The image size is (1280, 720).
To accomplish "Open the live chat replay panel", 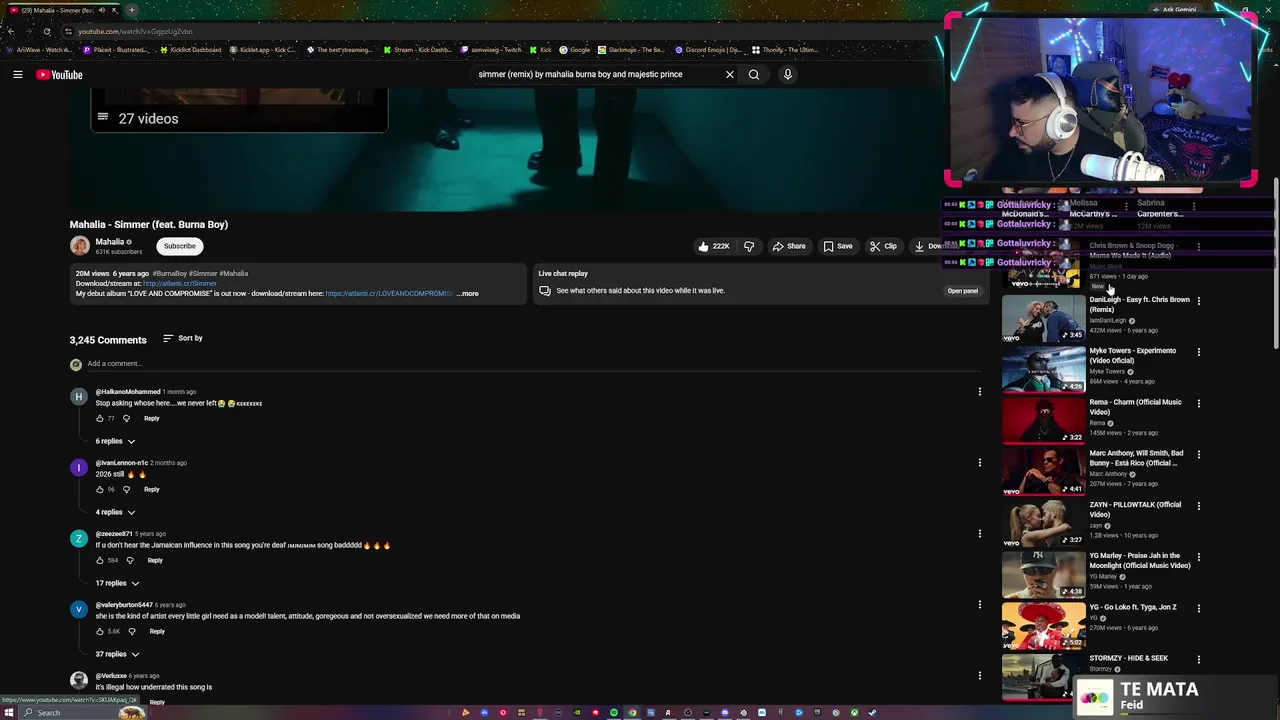I will (x=962, y=291).
